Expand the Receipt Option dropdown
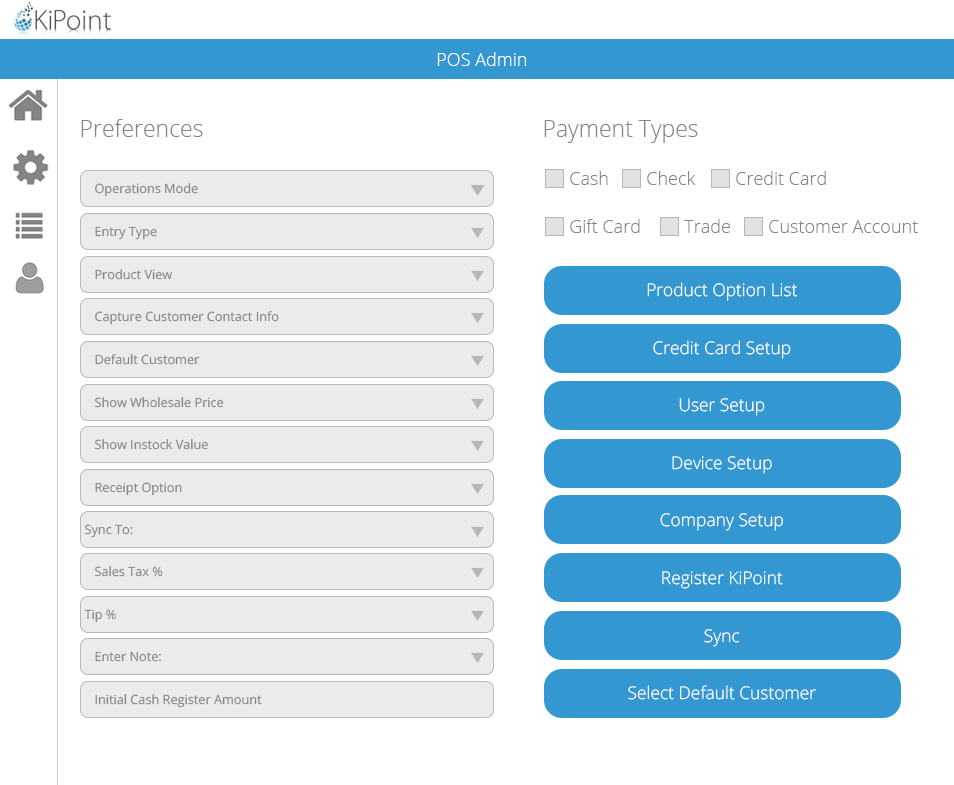Screen dimensions: 954x785 pyautogui.click(x=287, y=487)
